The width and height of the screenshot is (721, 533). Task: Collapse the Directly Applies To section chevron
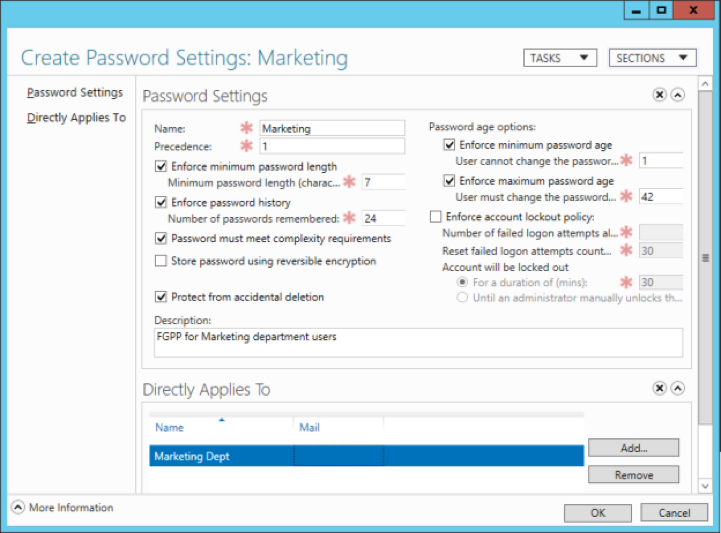pyautogui.click(x=677, y=388)
